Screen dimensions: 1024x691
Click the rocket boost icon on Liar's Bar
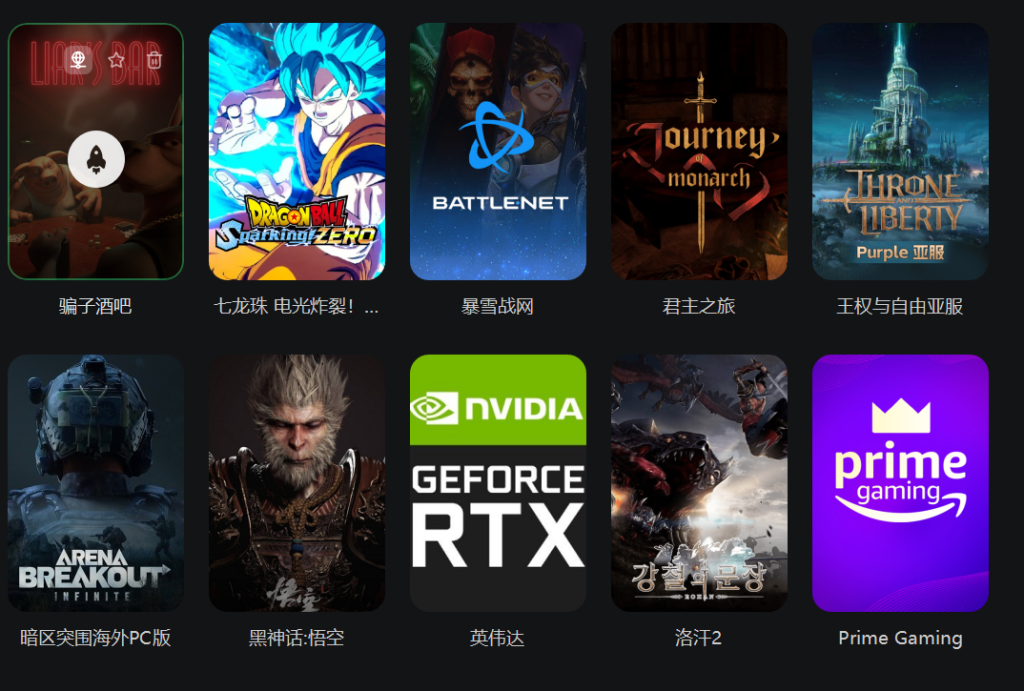96,159
